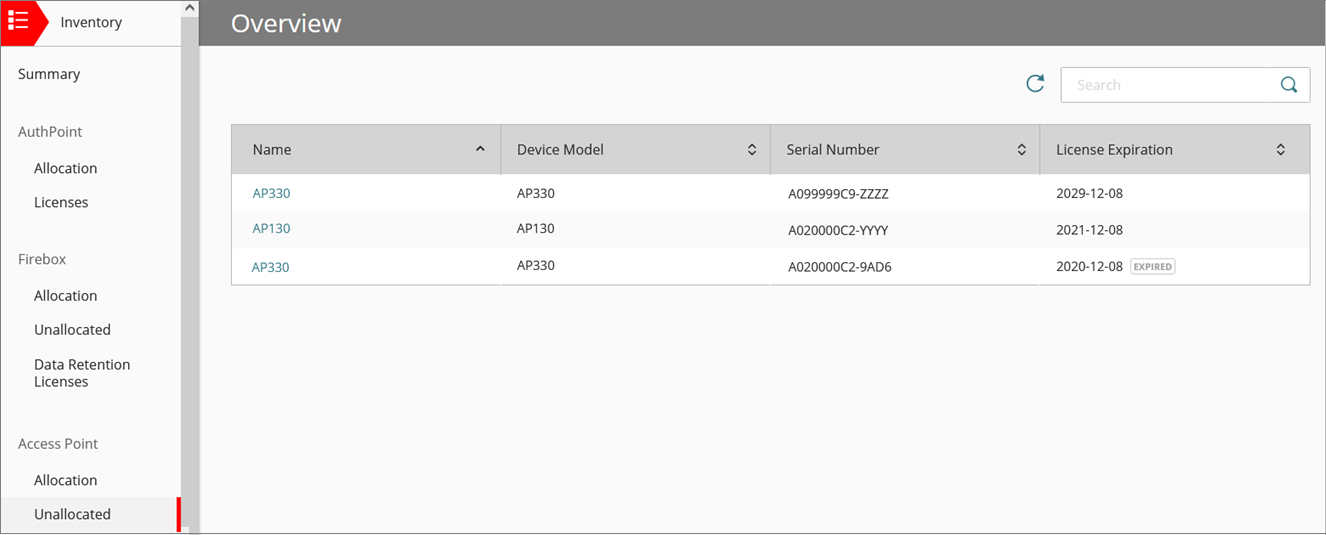Open Firebox Unallocated list
Image resolution: width=1326 pixels, height=535 pixels.
click(72, 330)
